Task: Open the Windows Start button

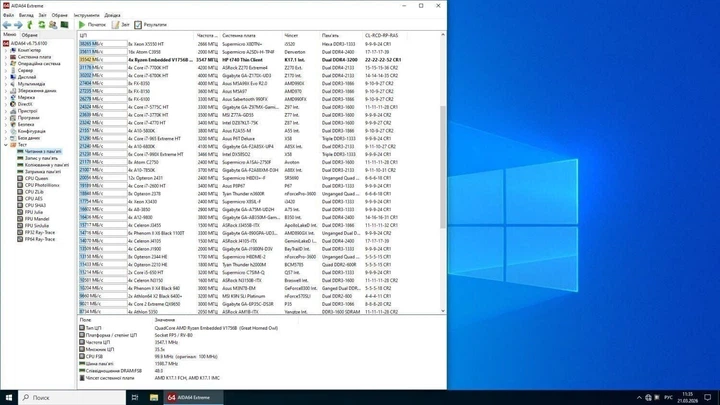Action: (x=9, y=398)
